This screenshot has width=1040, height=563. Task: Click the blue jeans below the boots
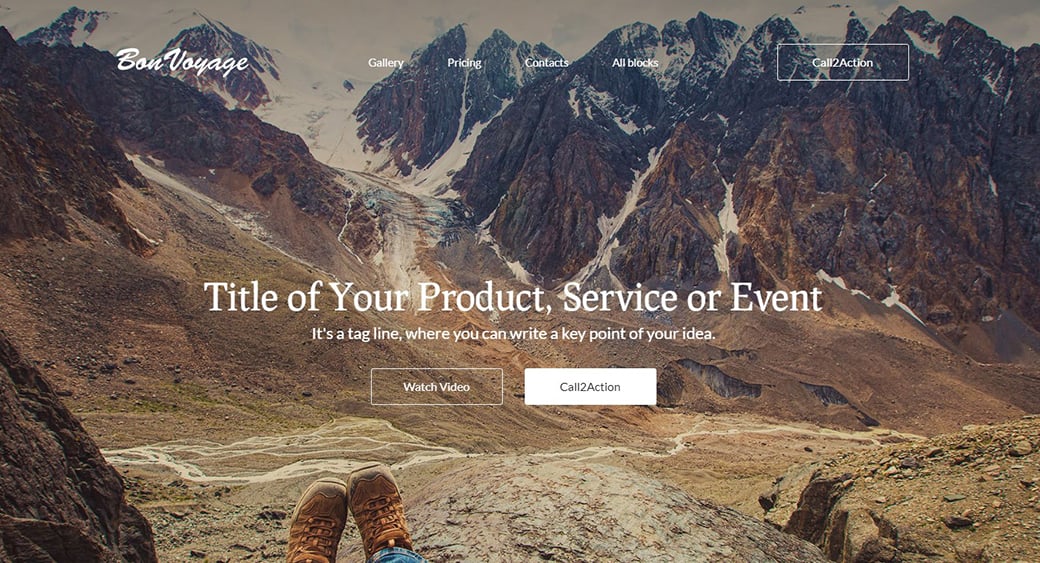[398, 555]
